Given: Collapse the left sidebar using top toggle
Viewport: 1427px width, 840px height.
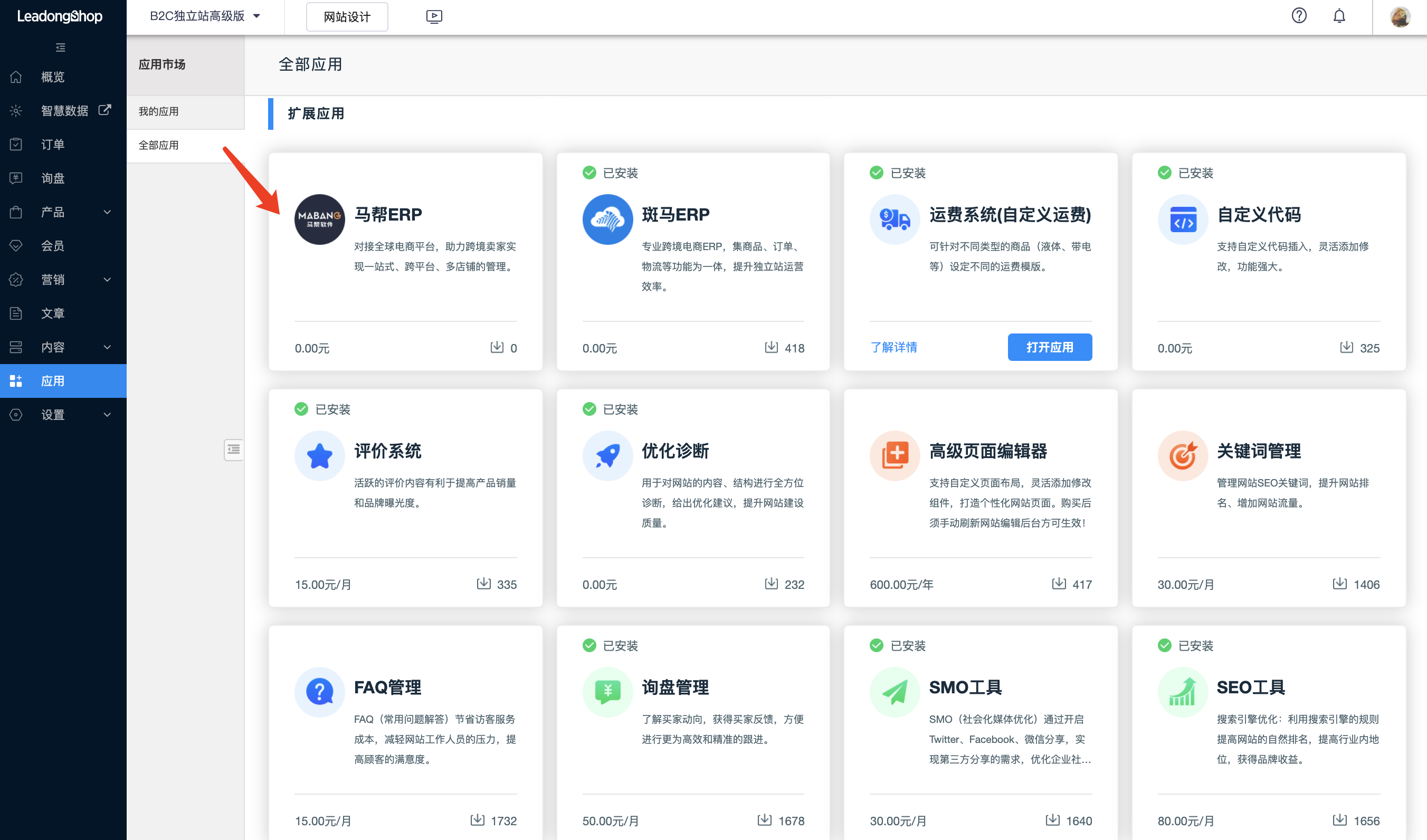Looking at the screenshot, I should 60,47.
